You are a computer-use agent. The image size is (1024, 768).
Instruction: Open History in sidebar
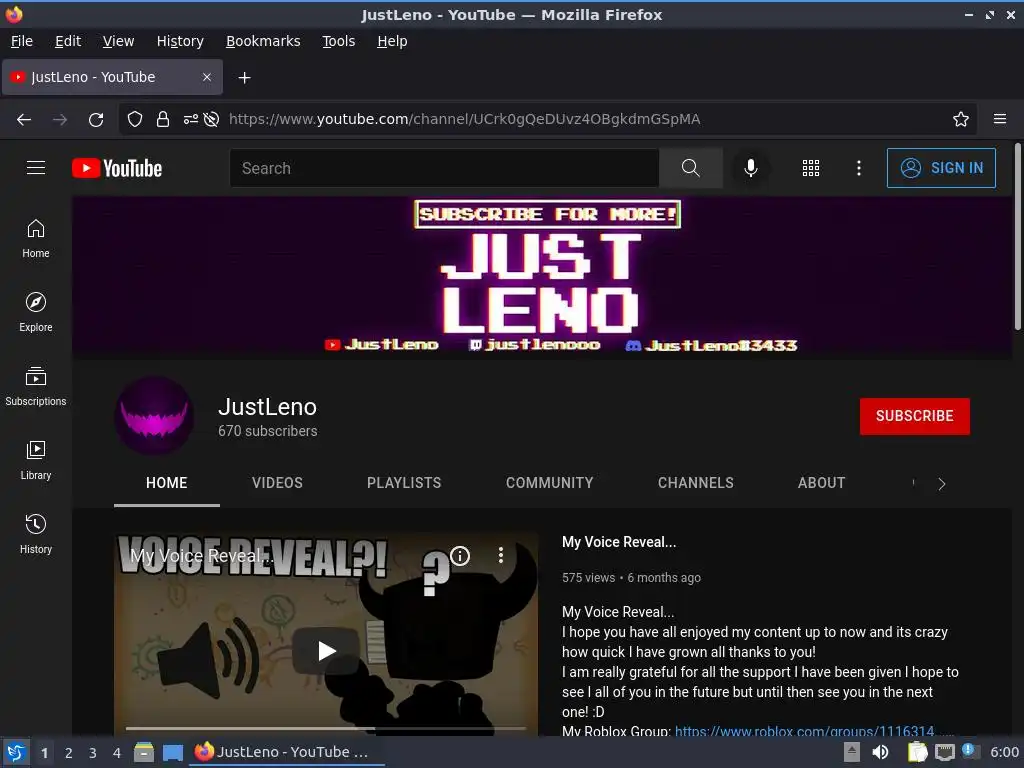36,534
